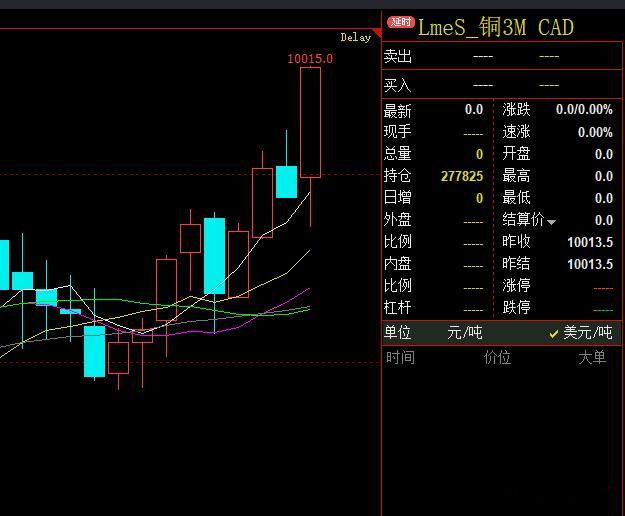Click the 总量 label
The image size is (625, 516).
[x=397, y=154]
